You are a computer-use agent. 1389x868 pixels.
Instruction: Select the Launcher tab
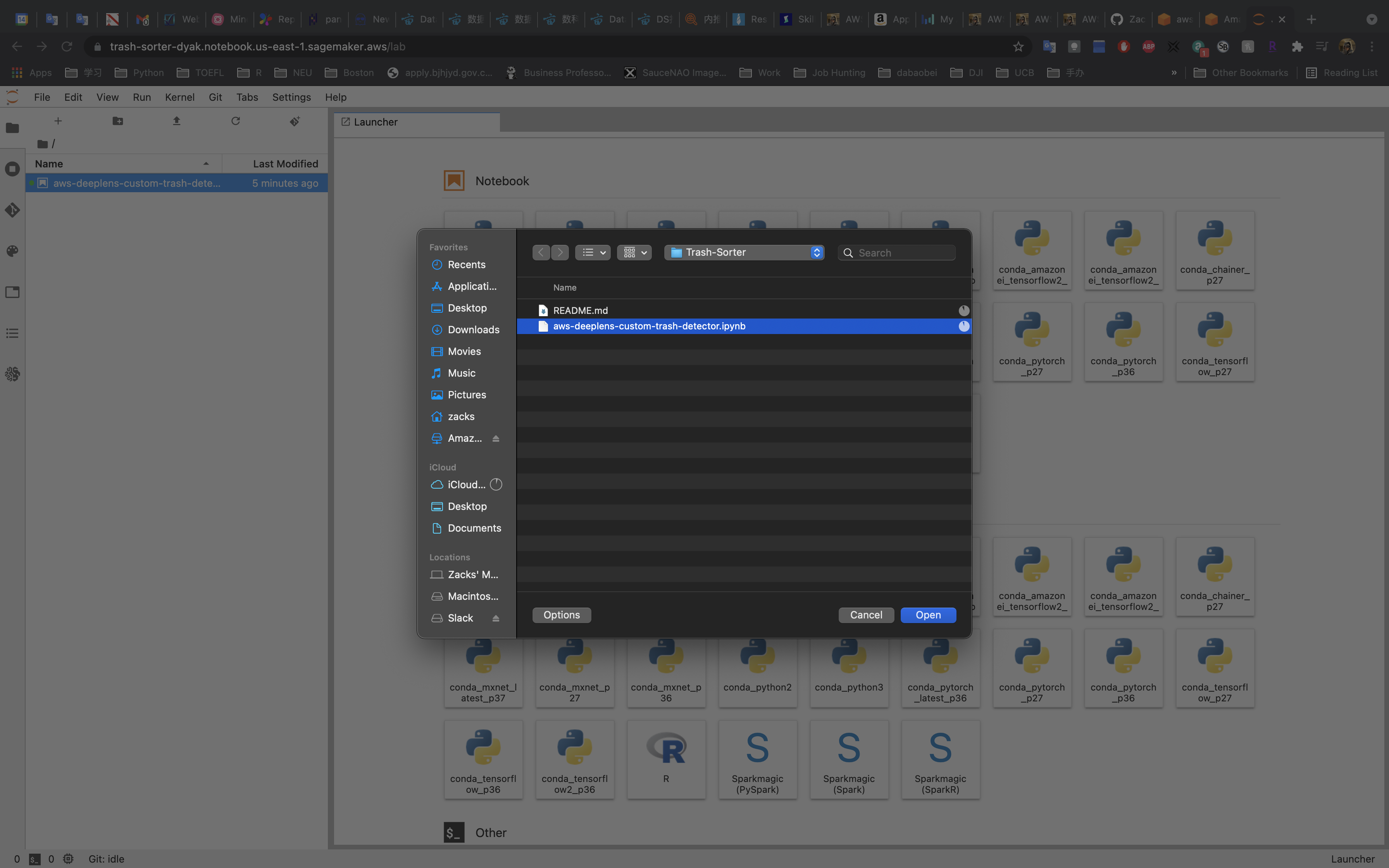click(376, 122)
